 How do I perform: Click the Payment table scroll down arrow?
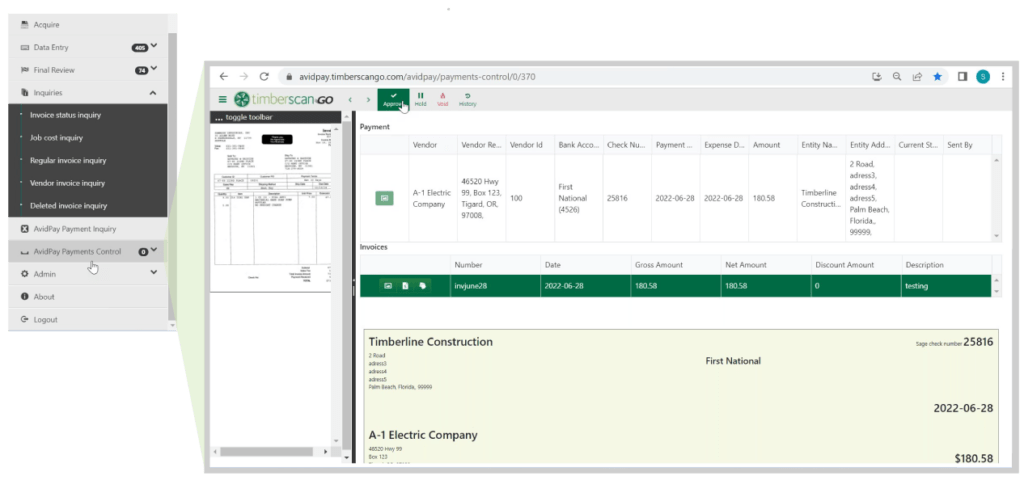[x=997, y=236]
